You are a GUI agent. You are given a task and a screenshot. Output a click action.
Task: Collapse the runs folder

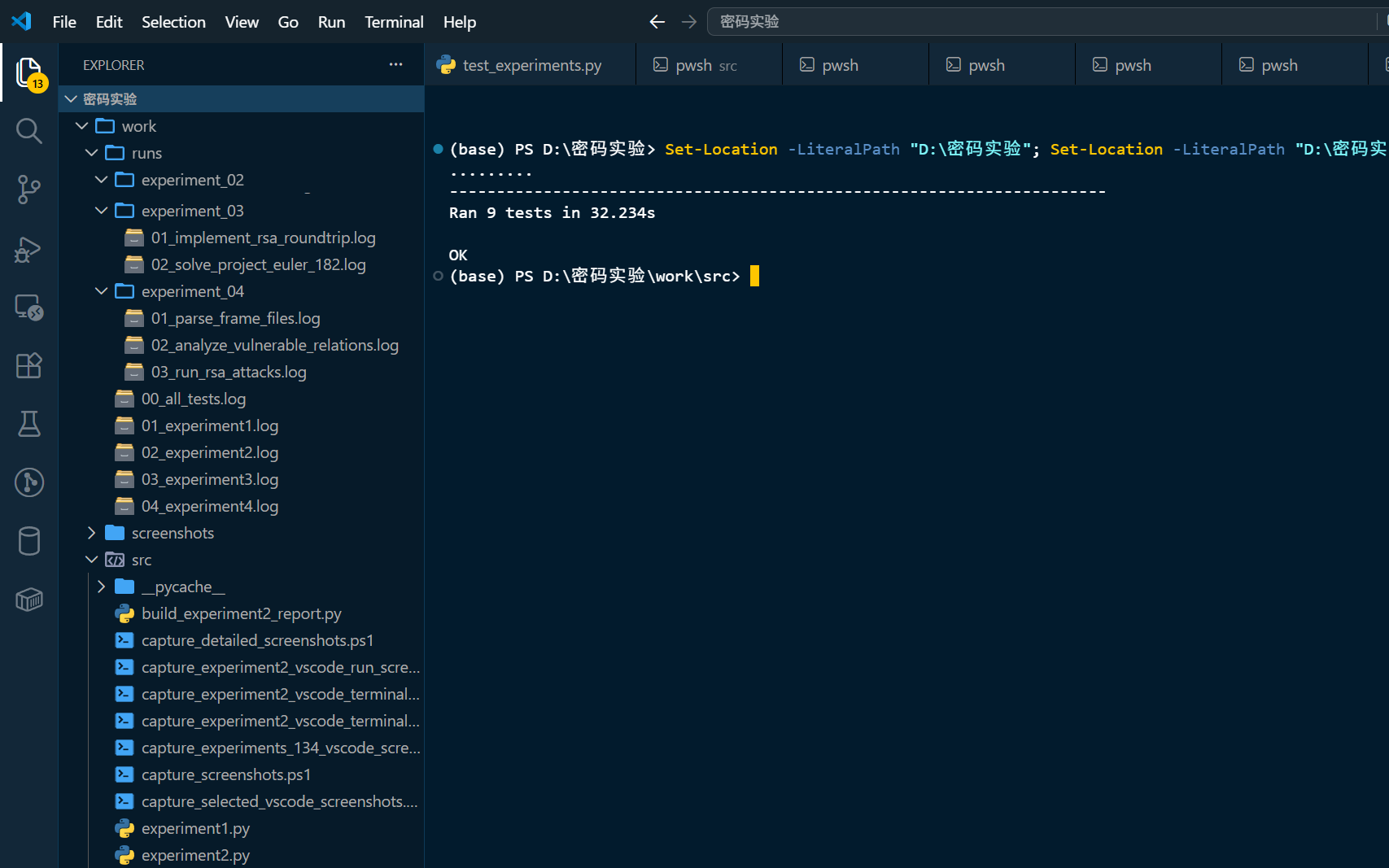point(91,153)
